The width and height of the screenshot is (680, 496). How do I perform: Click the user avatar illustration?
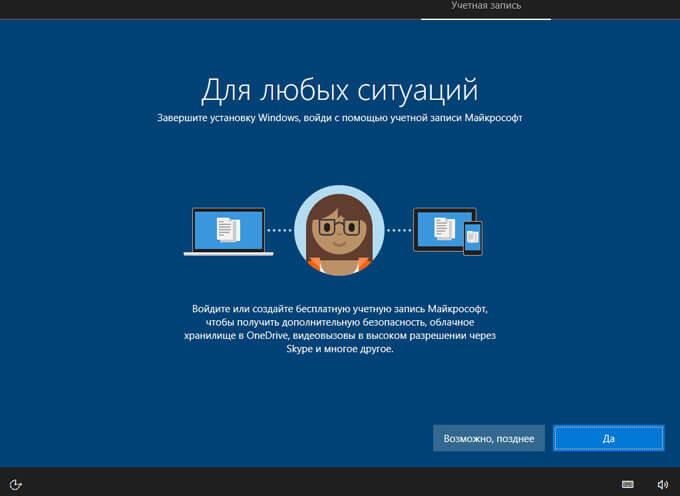click(339, 231)
